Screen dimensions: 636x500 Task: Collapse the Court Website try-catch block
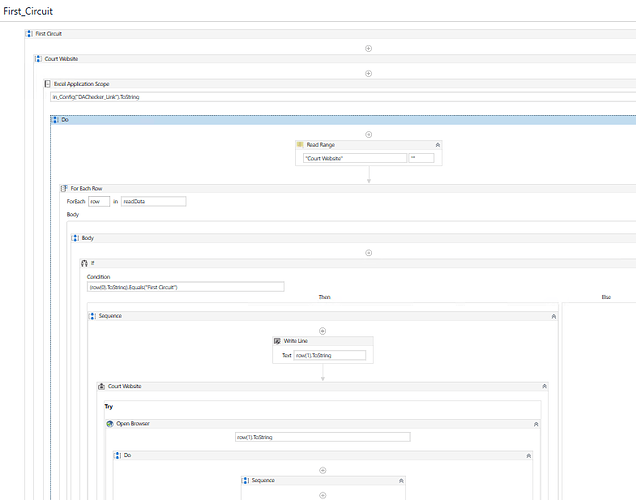(544, 386)
